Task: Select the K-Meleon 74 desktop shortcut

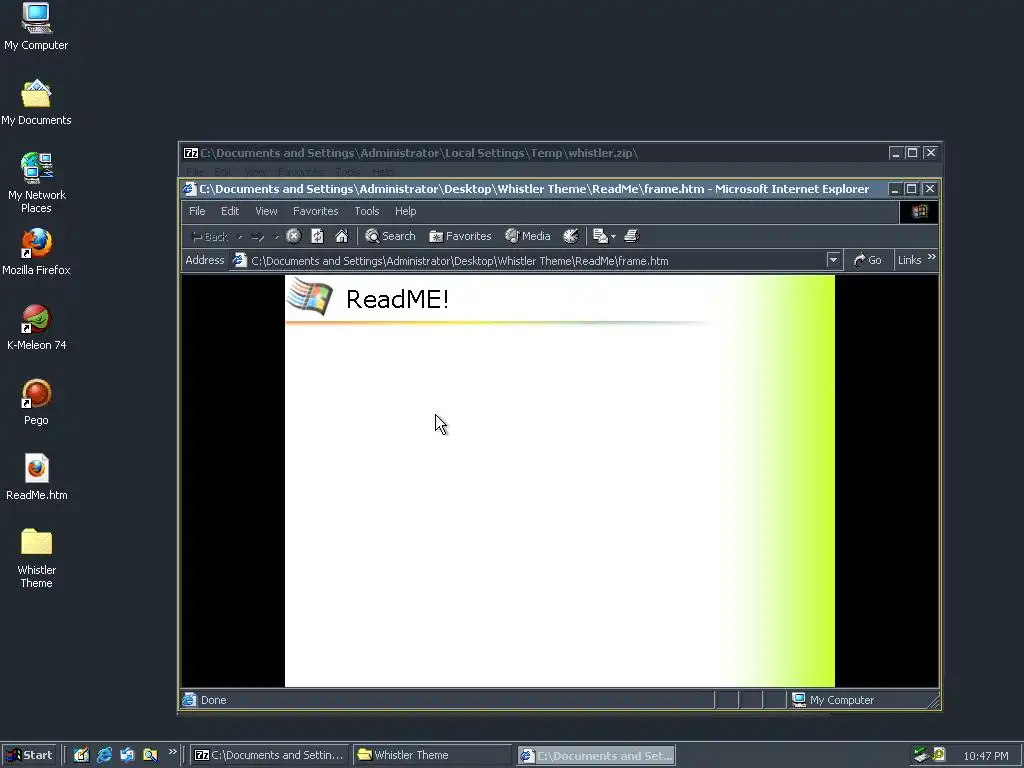Action: click(x=37, y=327)
